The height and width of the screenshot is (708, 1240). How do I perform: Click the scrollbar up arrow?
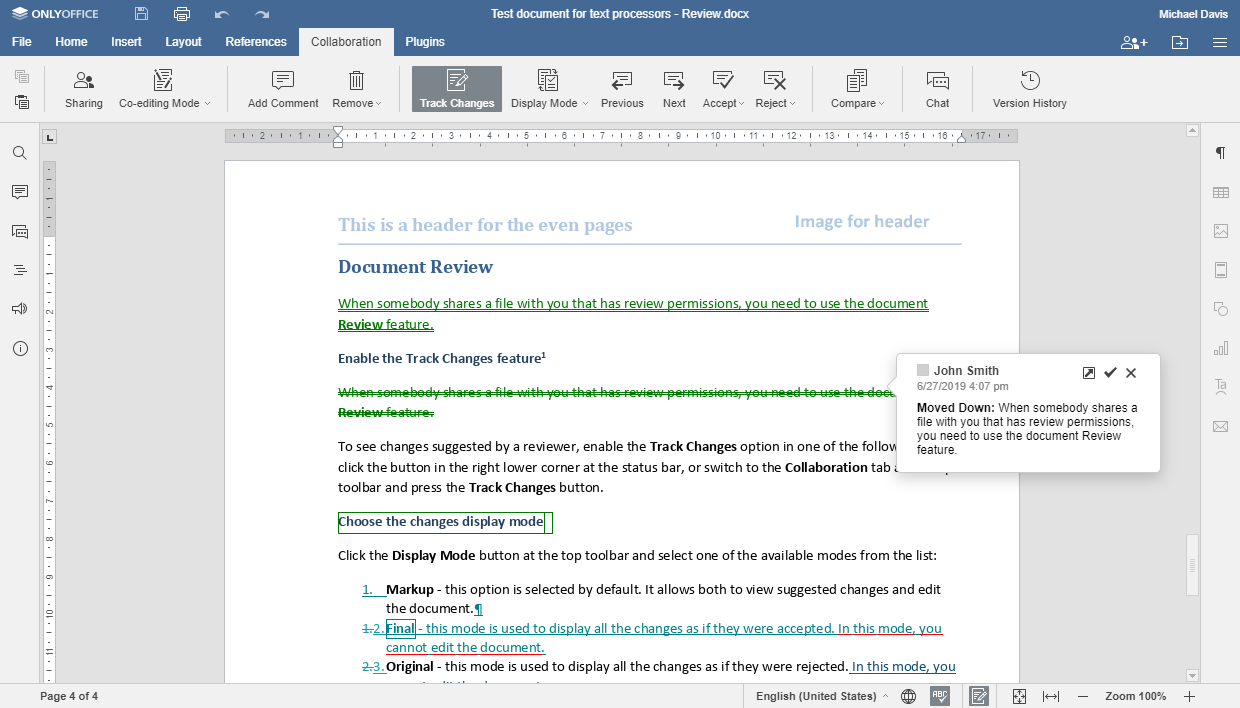pyautogui.click(x=1192, y=131)
